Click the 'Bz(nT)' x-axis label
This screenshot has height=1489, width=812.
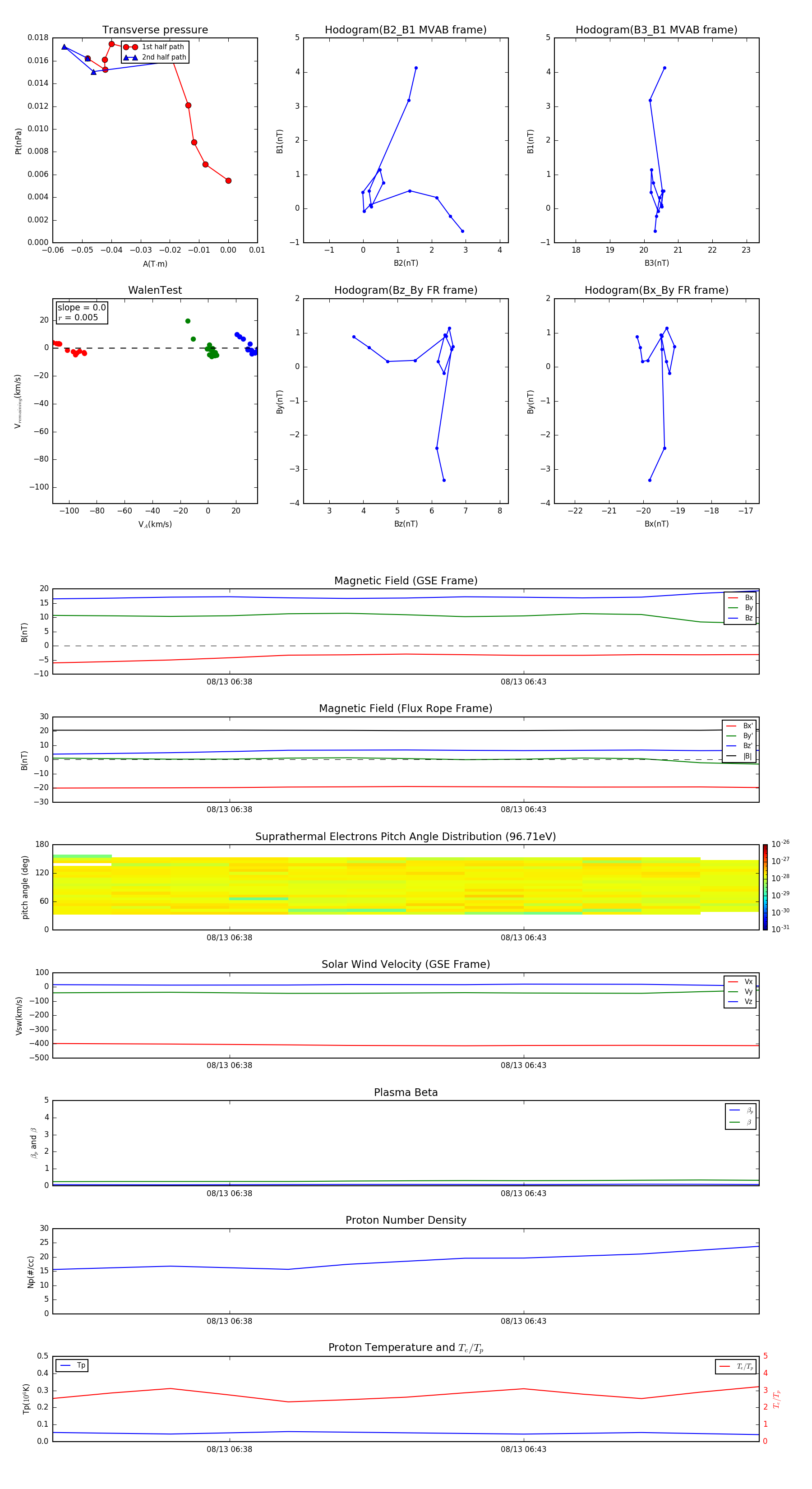coord(406,524)
